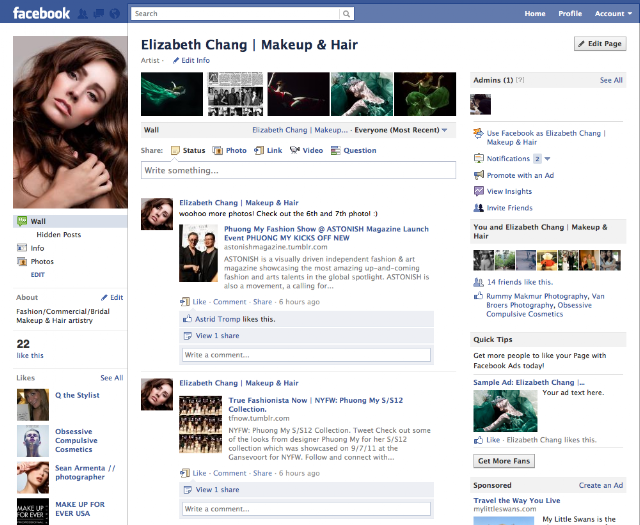Open the admin profile thumbnail
Screen dimensions: 640x525
click(x=480, y=104)
